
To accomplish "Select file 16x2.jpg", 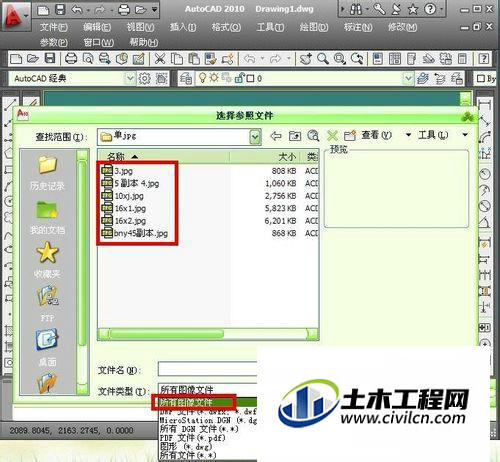I will pyautogui.click(x=124, y=221).
